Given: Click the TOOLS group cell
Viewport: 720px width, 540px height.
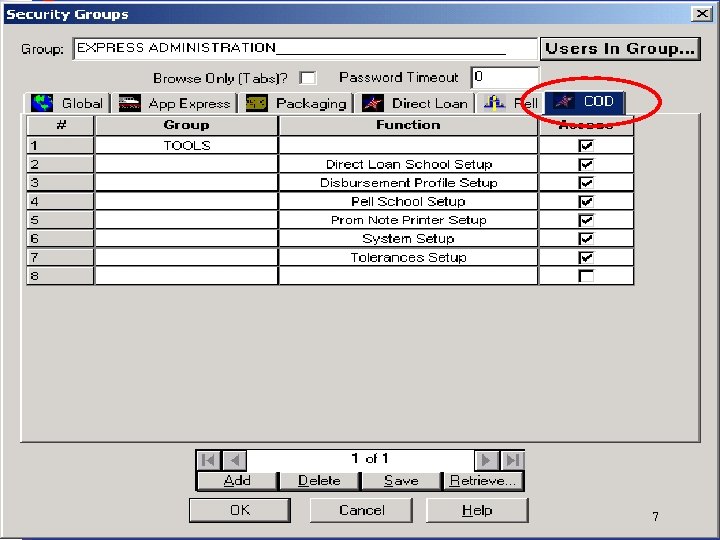Looking at the screenshot, I should click(186, 146).
